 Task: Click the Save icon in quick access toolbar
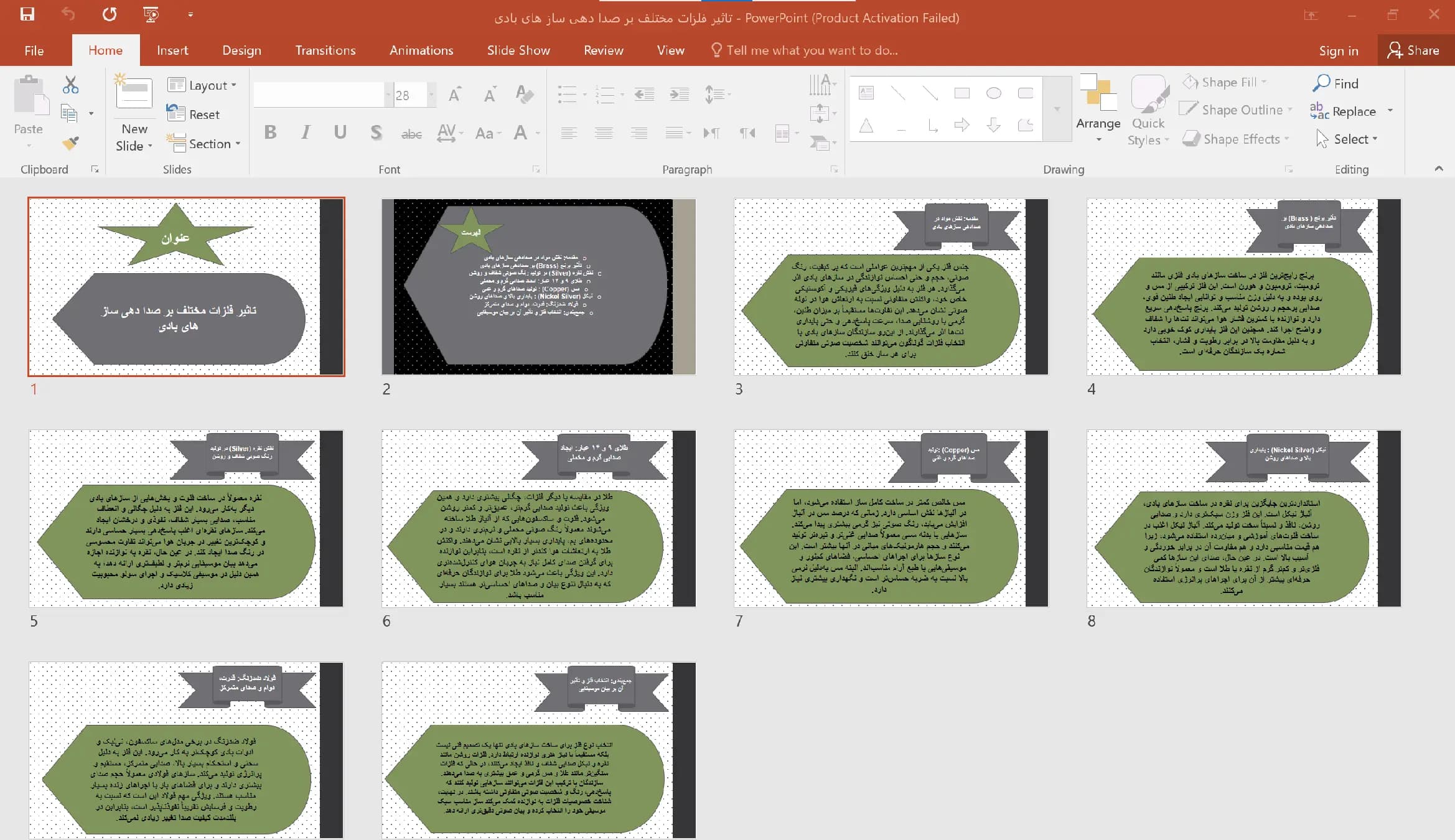tap(27, 14)
